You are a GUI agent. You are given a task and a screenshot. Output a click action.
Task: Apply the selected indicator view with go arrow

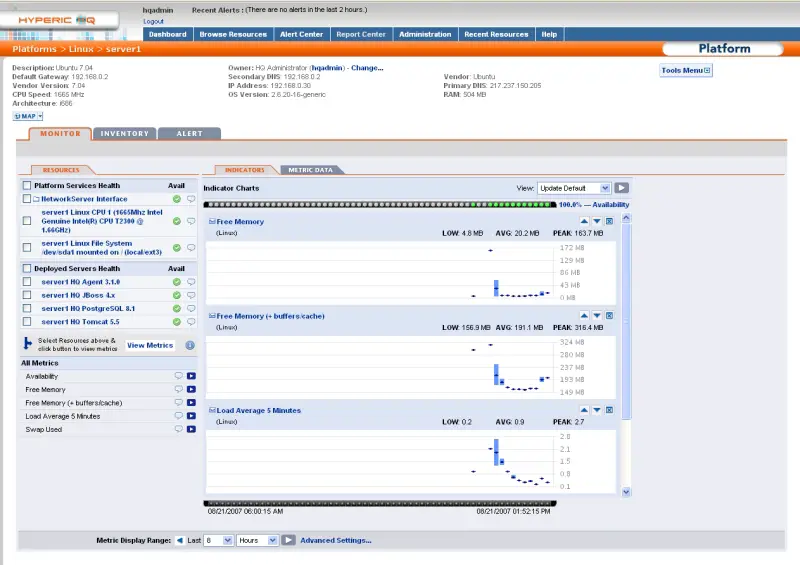[621, 188]
